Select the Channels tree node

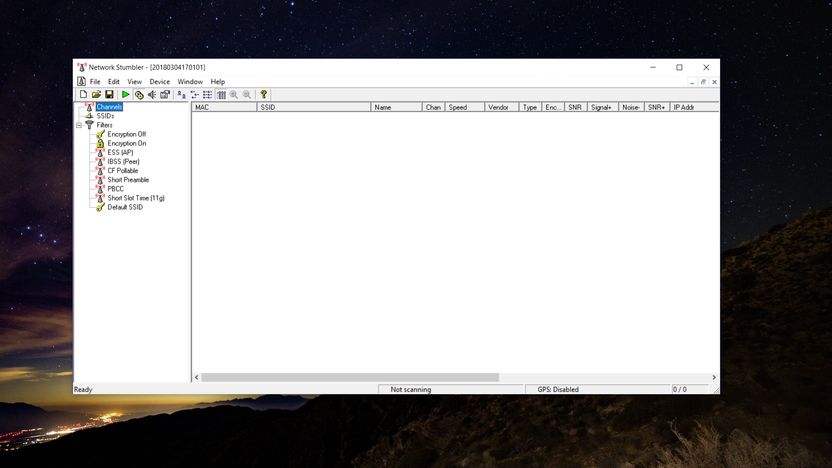(x=109, y=107)
